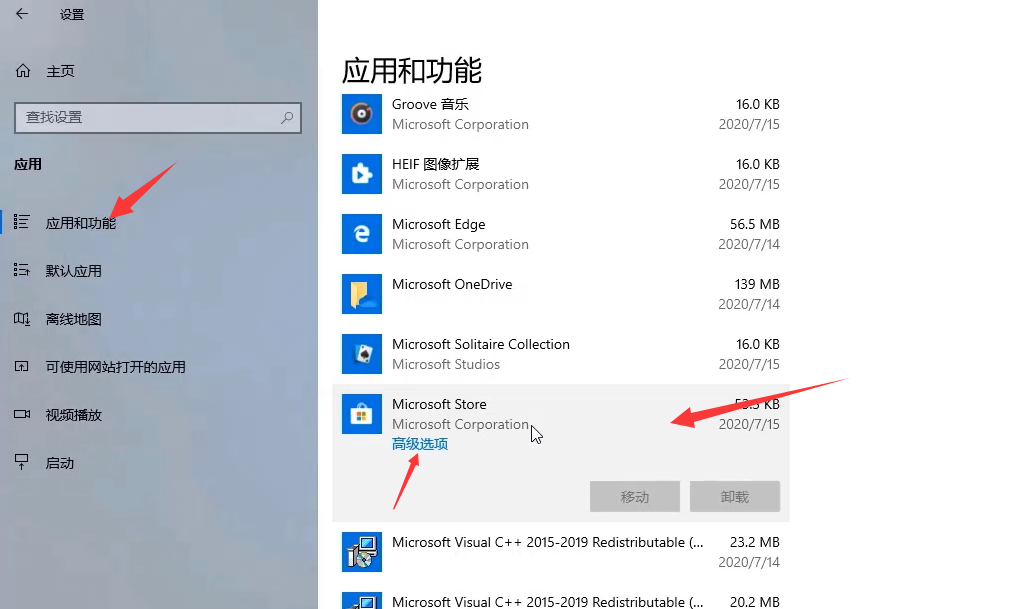Click the HEIF 图像扩展 app icon
Image resolution: width=1019 pixels, height=609 pixels.
click(361, 174)
